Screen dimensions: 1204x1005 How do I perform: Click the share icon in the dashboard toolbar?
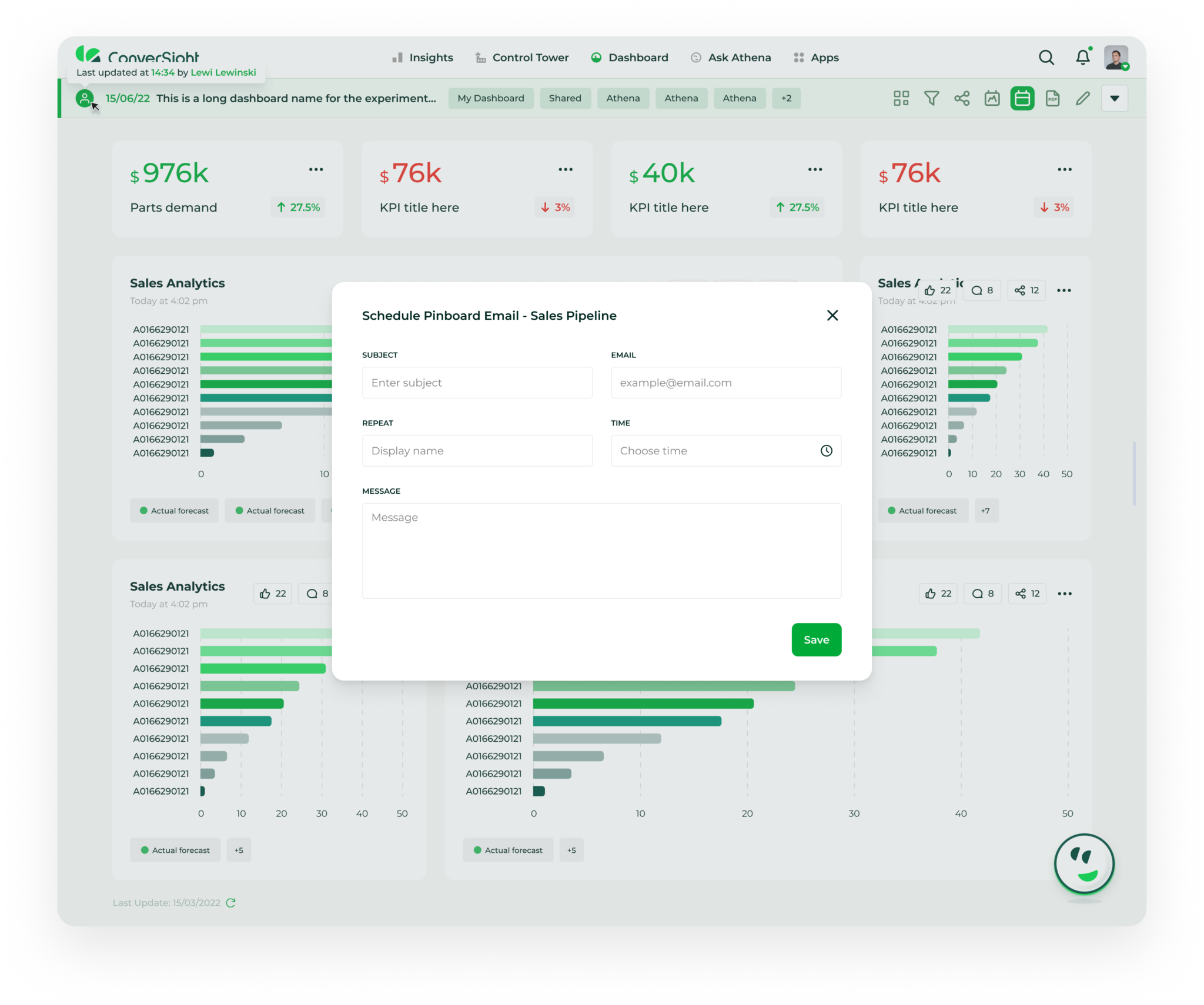click(962, 98)
